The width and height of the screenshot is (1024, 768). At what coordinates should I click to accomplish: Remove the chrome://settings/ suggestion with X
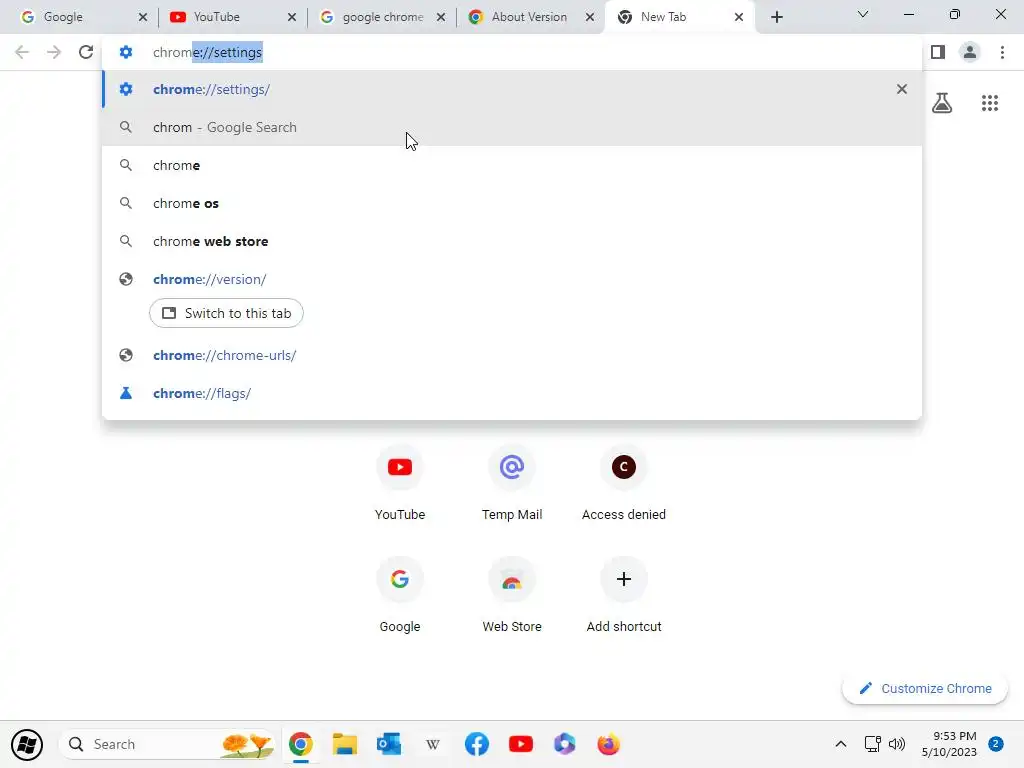[x=902, y=89]
